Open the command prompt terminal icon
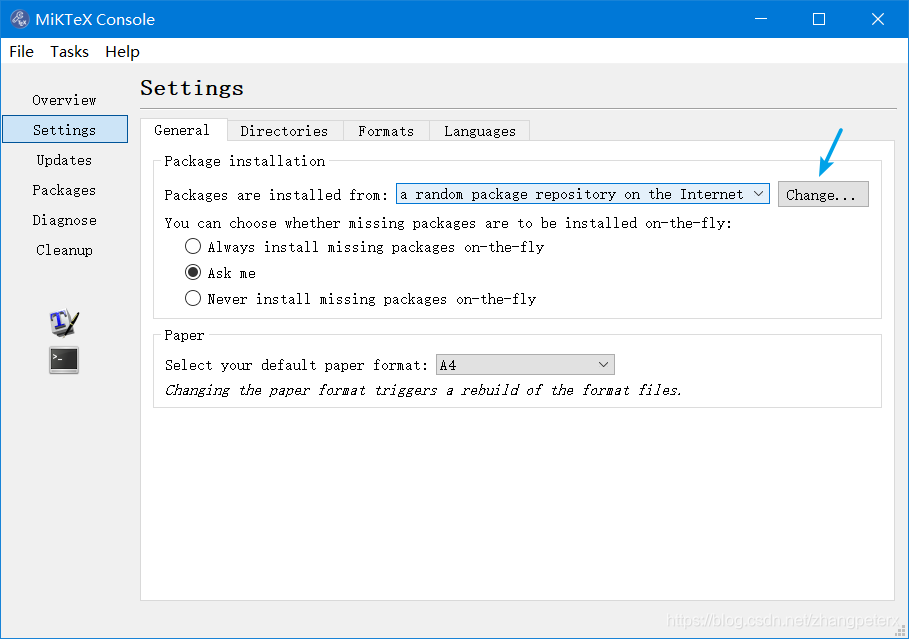Screen dimensions: 909x639 point(64,360)
